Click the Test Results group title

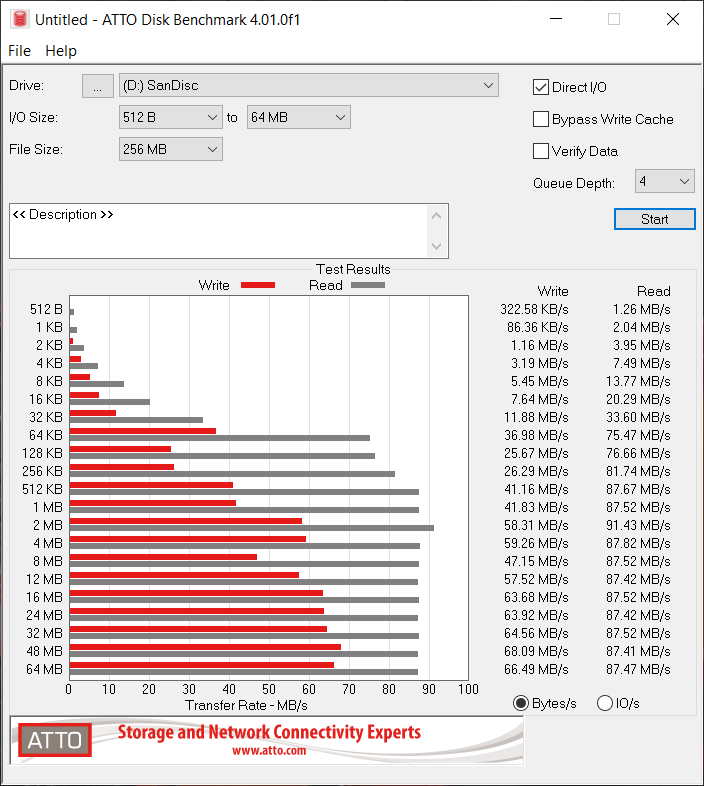[353, 269]
